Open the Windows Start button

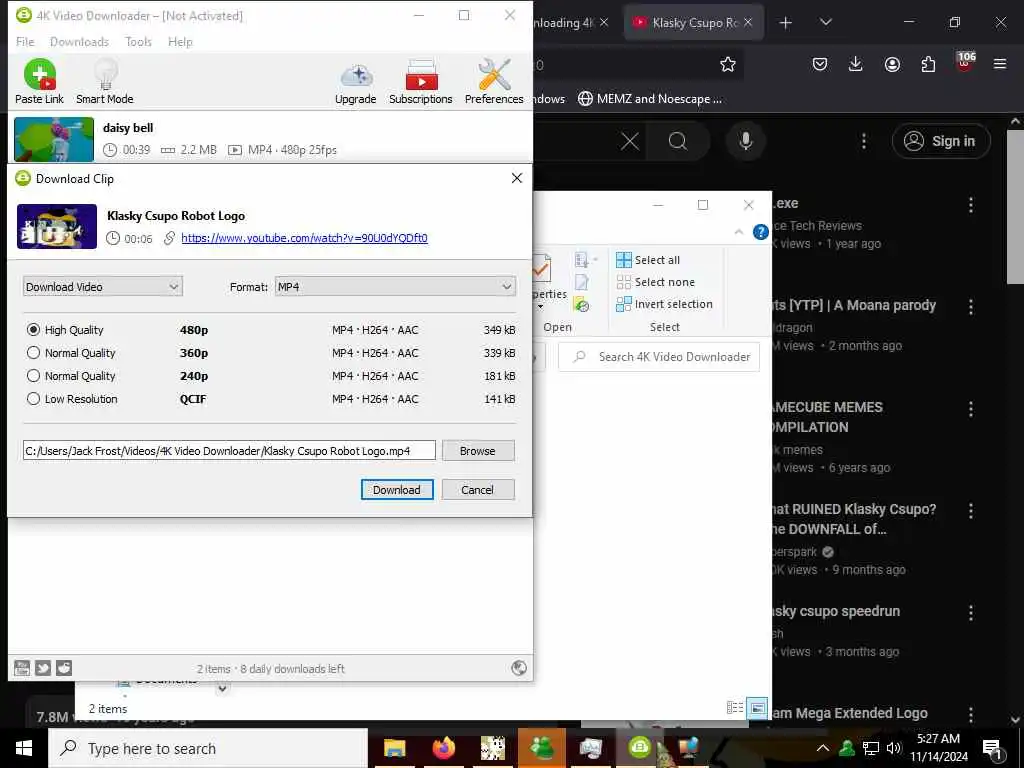coord(24,748)
